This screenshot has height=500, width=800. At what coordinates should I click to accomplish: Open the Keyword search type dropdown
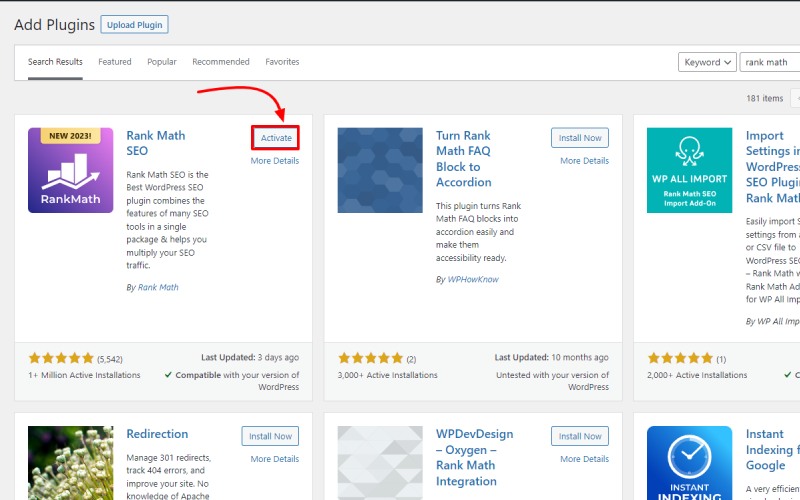(x=707, y=62)
